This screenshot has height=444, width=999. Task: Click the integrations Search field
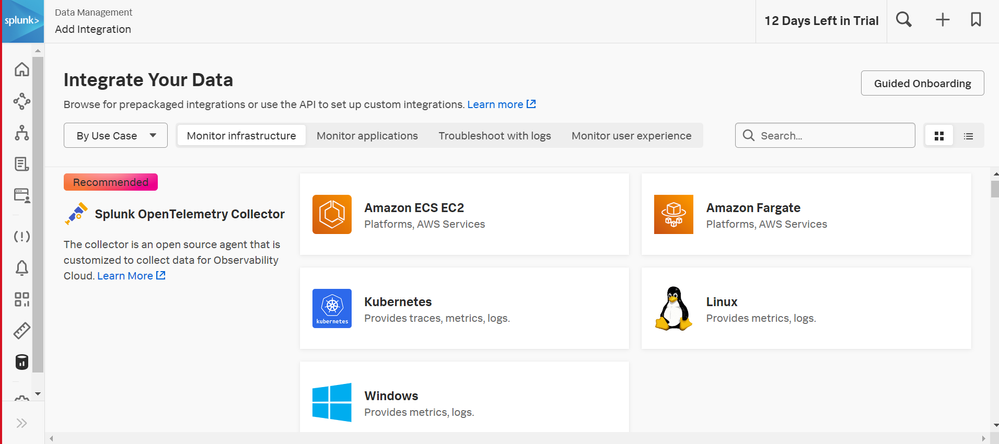pos(825,135)
